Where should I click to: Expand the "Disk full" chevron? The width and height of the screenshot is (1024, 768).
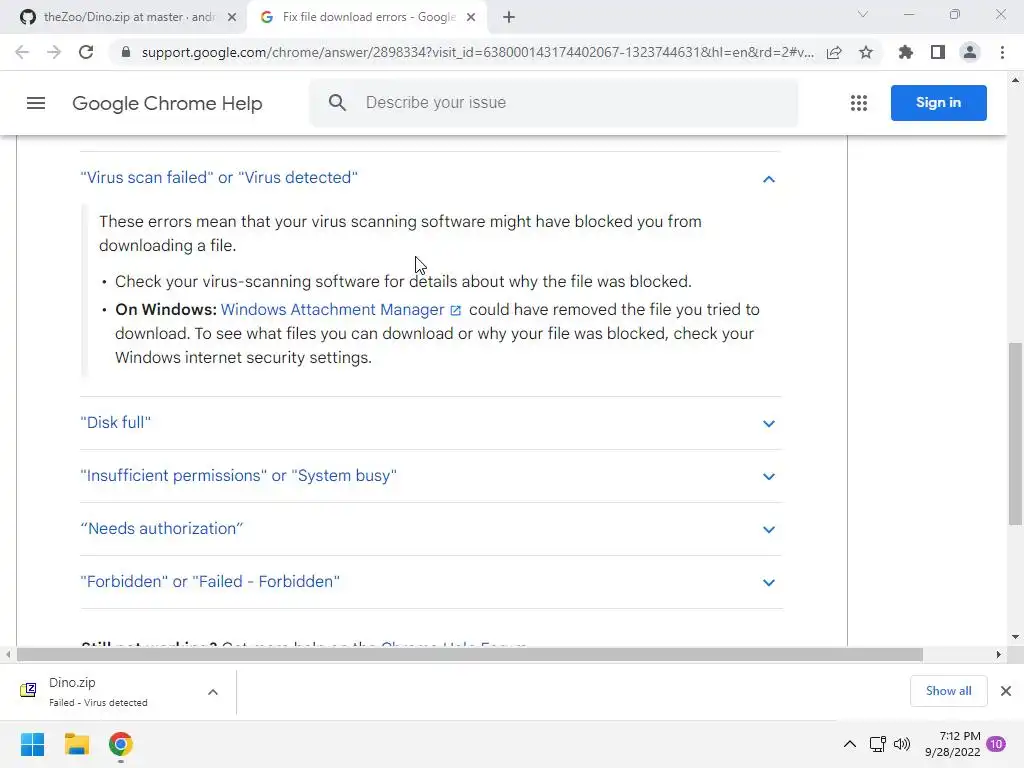coord(769,424)
